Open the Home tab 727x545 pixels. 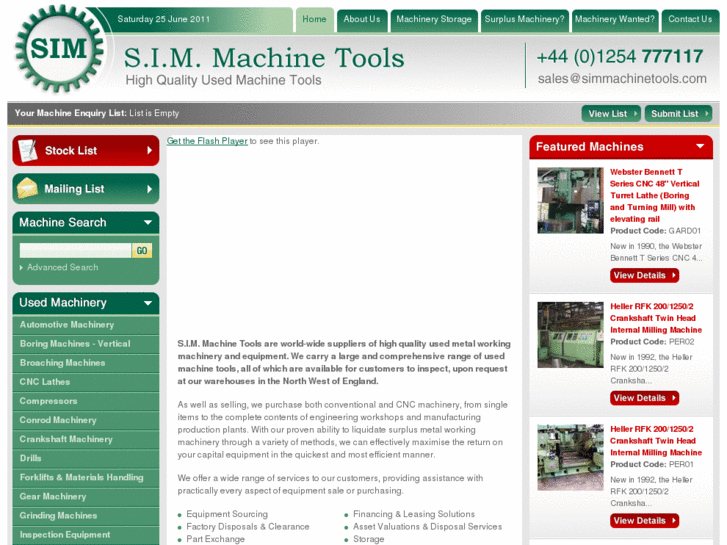click(314, 19)
